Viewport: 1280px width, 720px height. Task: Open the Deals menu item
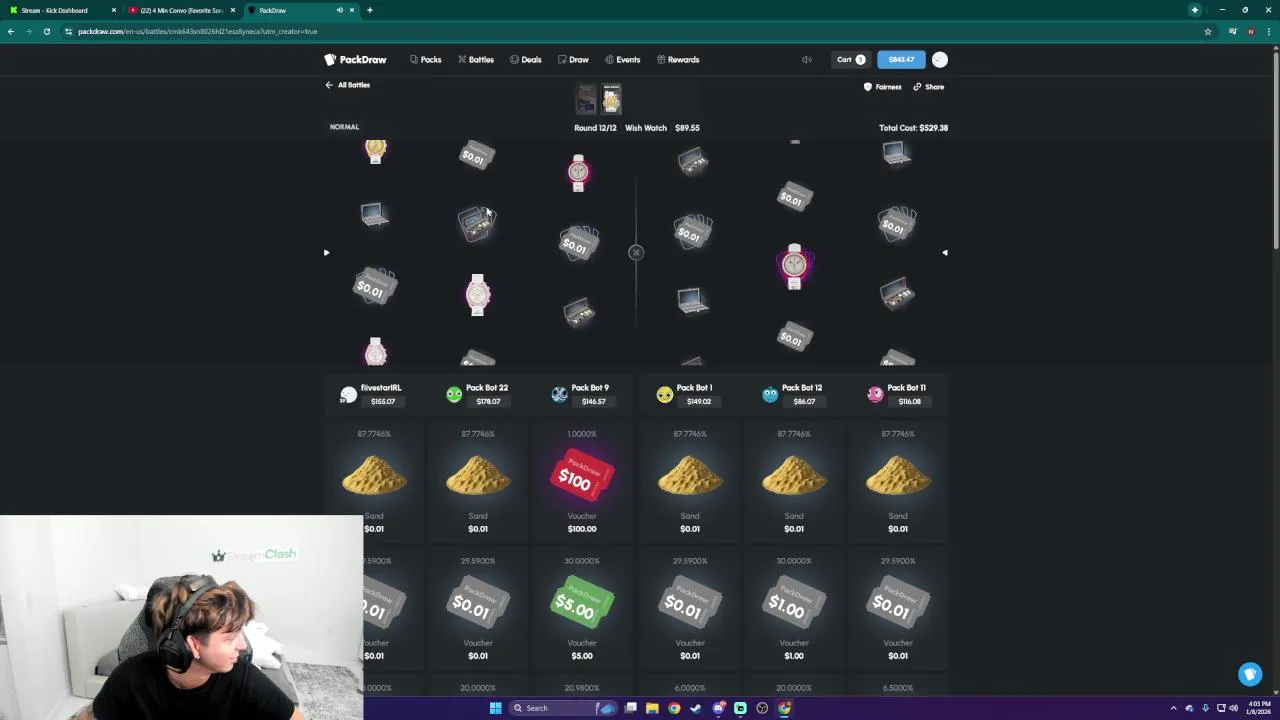click(x=526, y=60)
